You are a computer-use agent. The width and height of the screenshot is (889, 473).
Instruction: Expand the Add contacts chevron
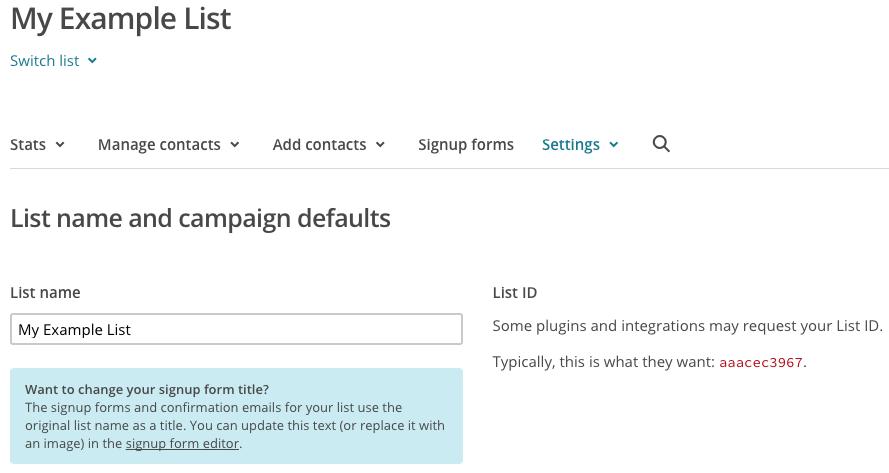pyautogui.click(x=381, y=145)
